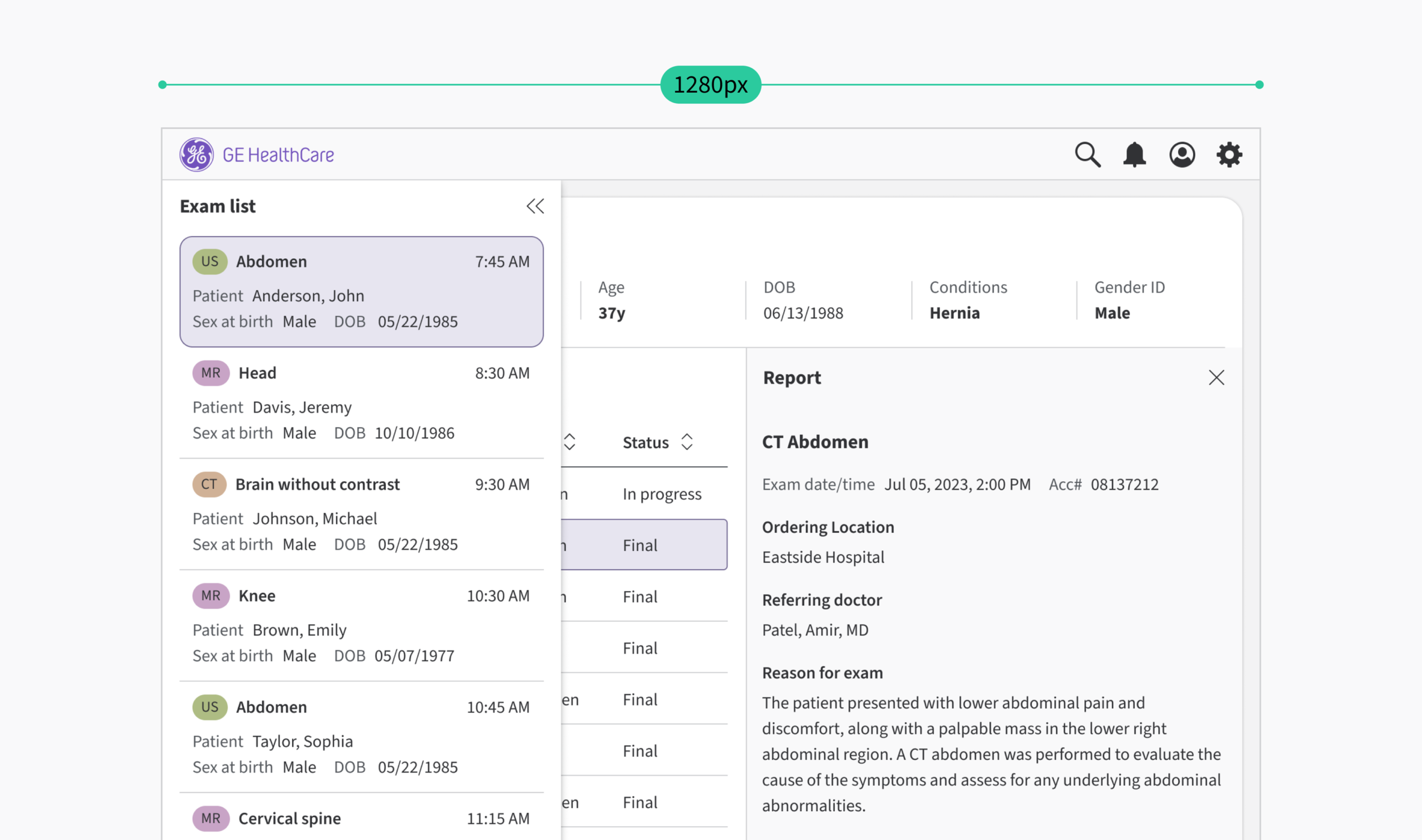The image size is (1422, 840).
Task: Open Abdomen exam for Taylor, Sophia
Action: point(361,737)
